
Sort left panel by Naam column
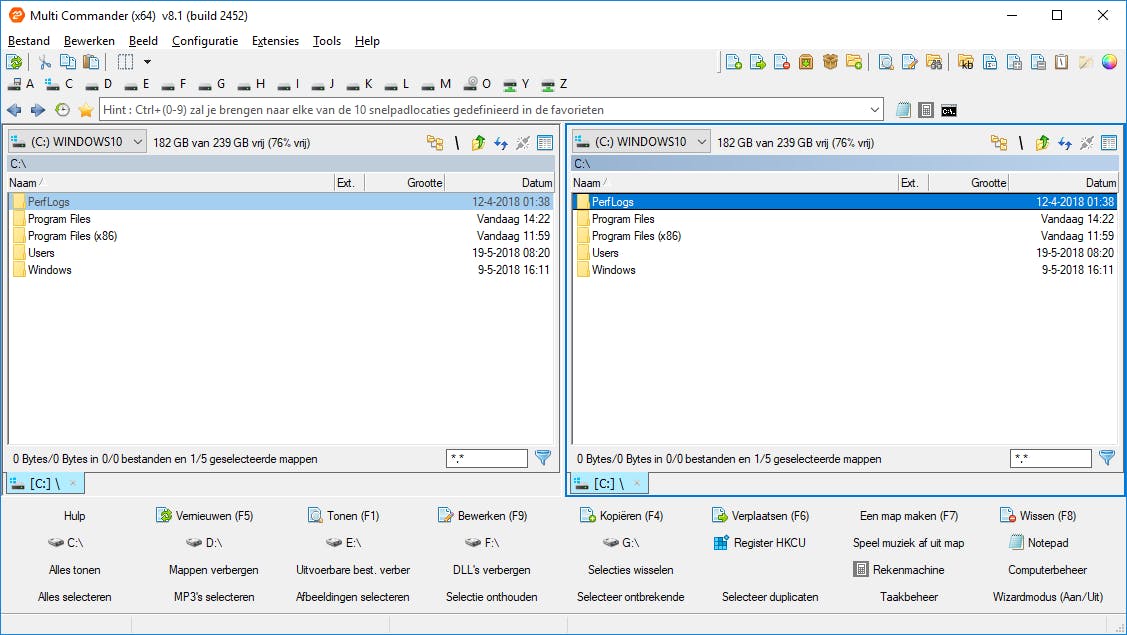(x=171, y=183)
